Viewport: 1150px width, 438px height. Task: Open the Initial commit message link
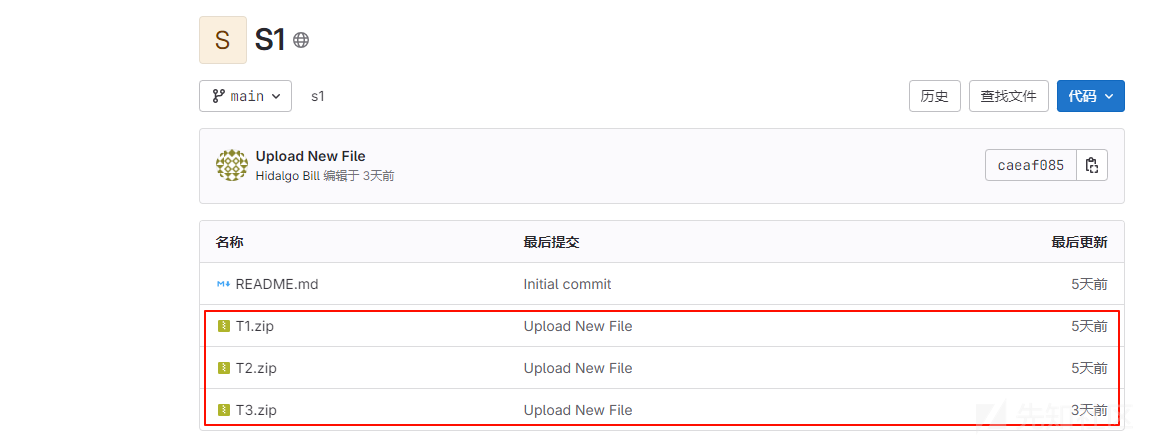(567, 284)
